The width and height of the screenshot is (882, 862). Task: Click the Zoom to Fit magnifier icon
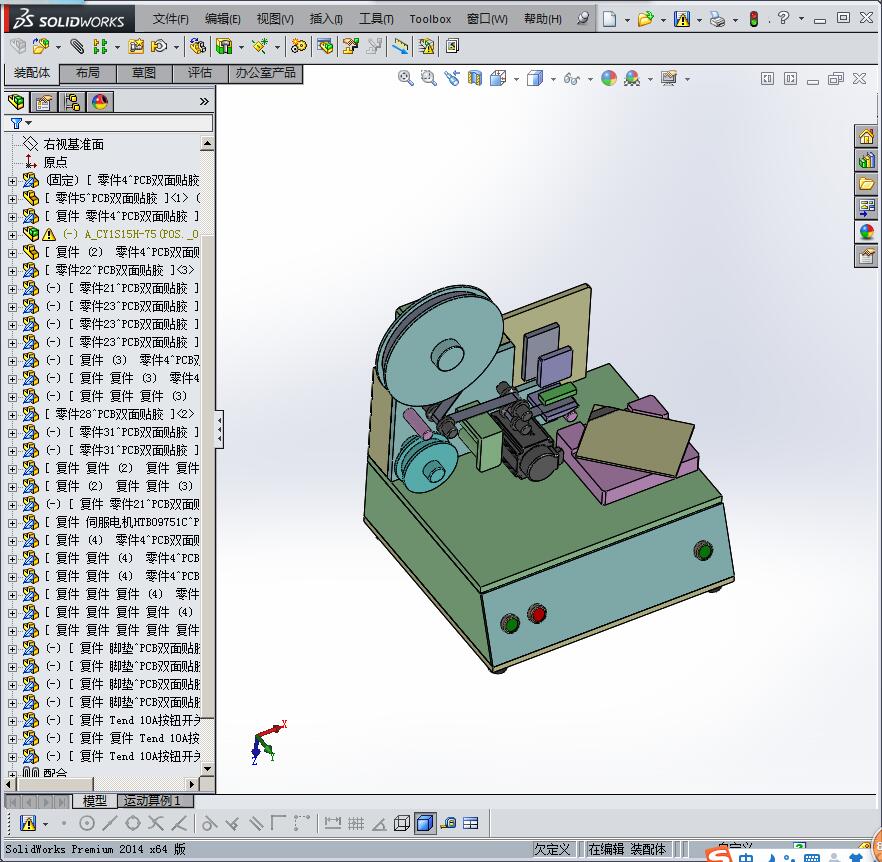[405, 78]
